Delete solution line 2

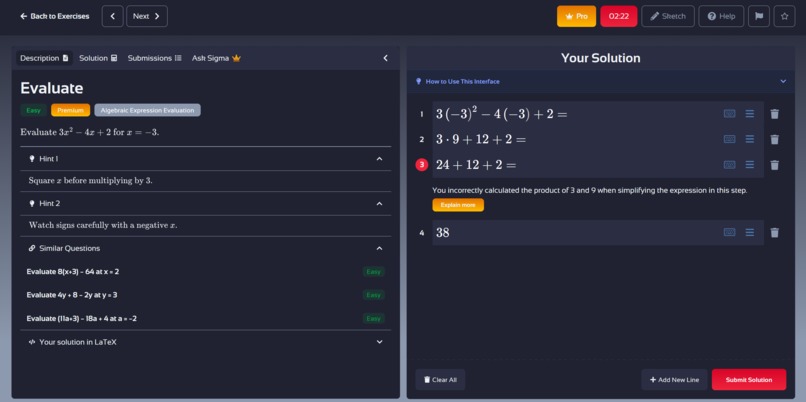(x=775, y=140)
